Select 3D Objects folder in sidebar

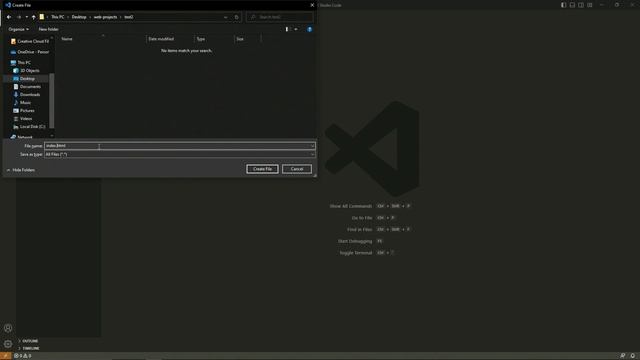(27, 71)
